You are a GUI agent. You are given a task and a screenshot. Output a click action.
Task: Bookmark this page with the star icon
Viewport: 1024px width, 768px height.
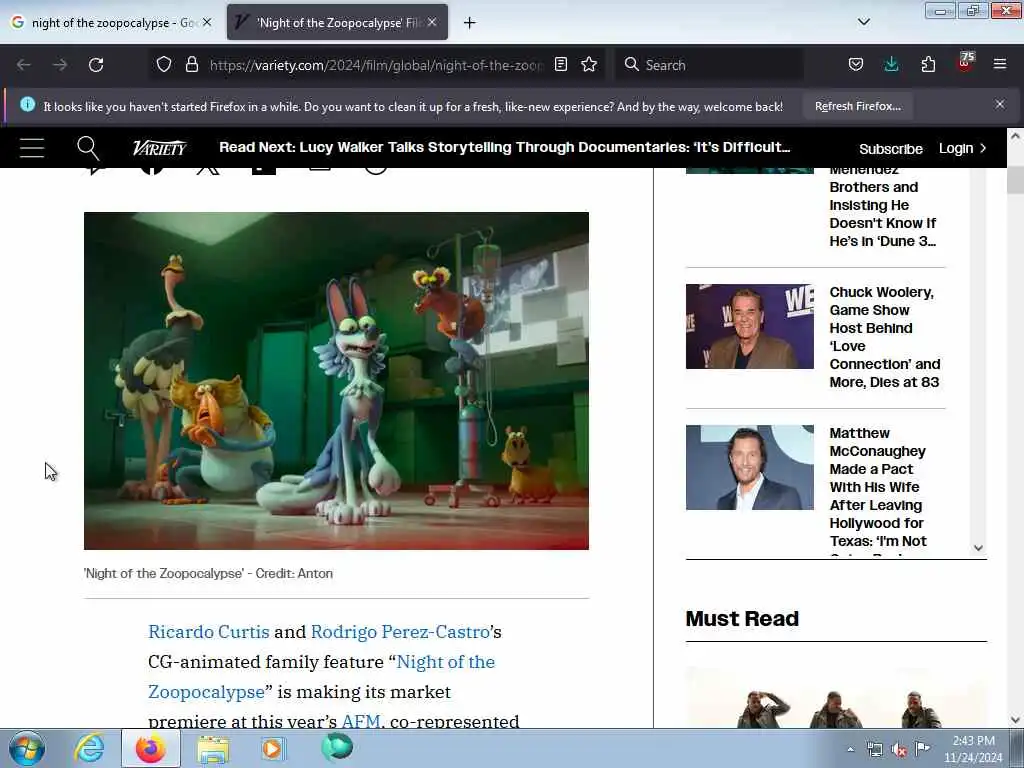[589, 65]
